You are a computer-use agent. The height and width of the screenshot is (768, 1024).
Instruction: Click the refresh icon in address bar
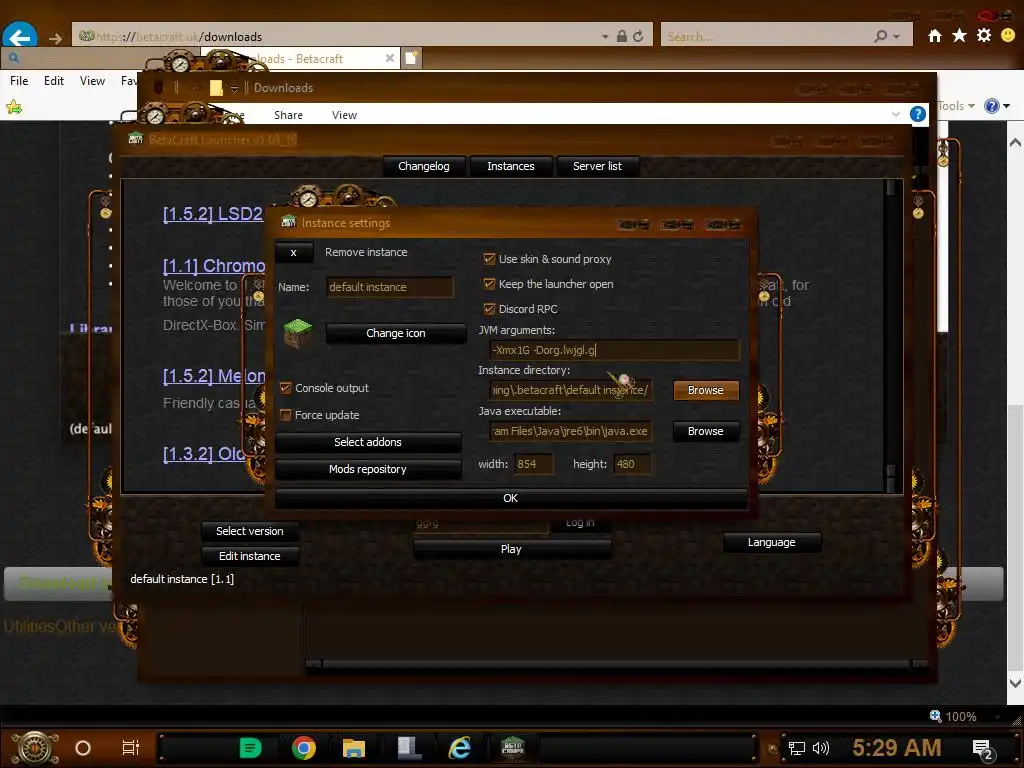638,37
